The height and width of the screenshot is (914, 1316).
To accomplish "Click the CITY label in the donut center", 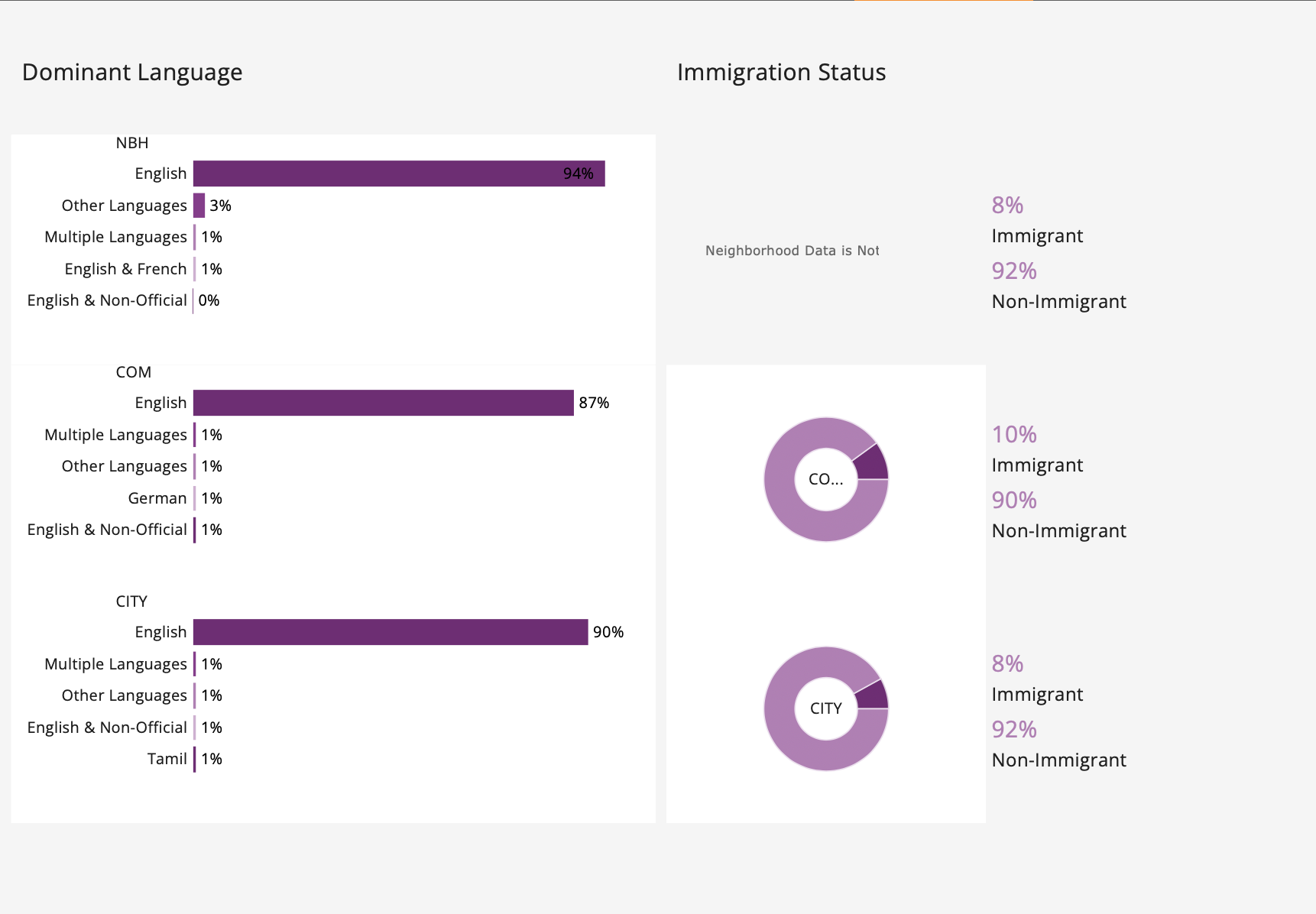I will [x=826, y=708].
